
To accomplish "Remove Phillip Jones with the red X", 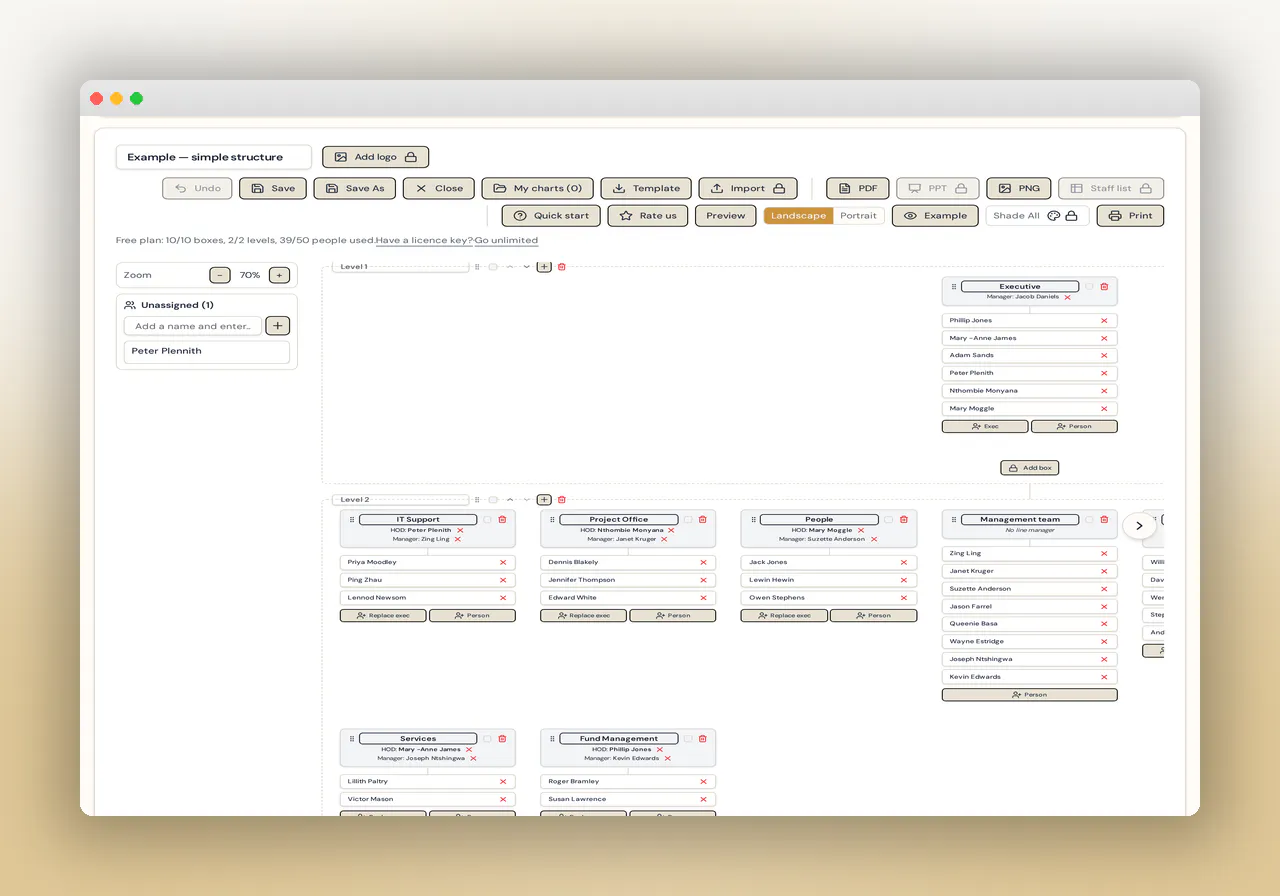I will pos(1104,321).
